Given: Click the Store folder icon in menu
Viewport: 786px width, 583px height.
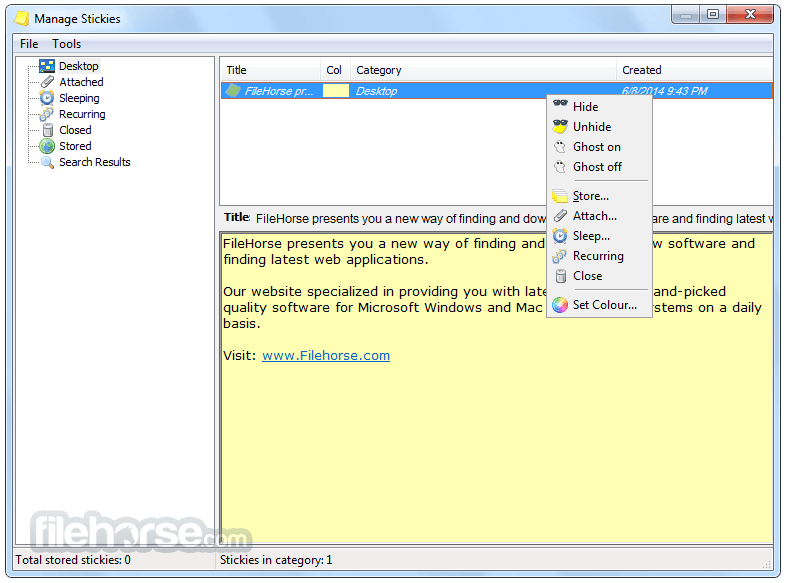Looking at the screenshot, I should point(560,196).
